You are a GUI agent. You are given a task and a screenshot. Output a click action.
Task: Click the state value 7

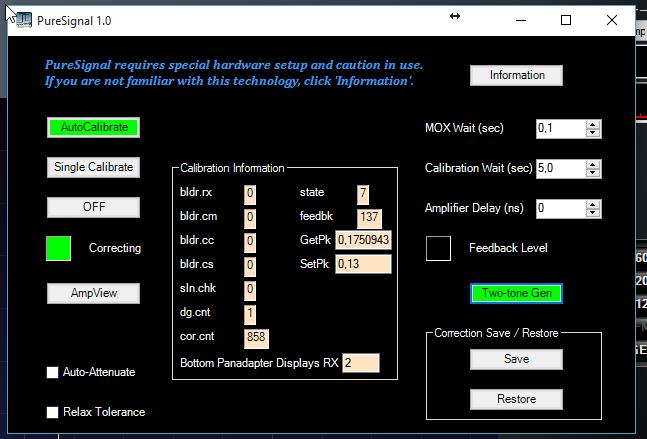pos(363,193)
